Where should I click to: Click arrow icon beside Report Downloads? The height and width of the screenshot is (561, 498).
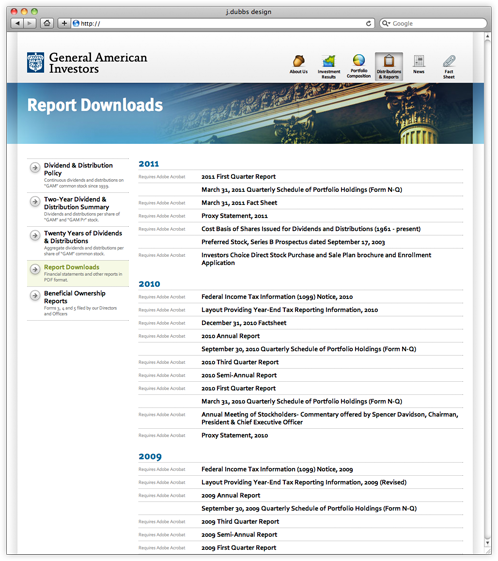pos(35,269)
